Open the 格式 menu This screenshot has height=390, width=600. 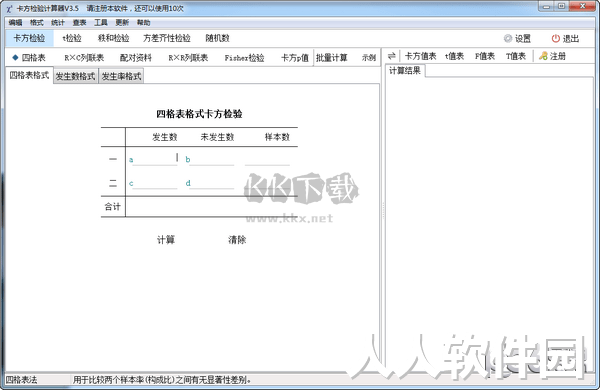37,23
